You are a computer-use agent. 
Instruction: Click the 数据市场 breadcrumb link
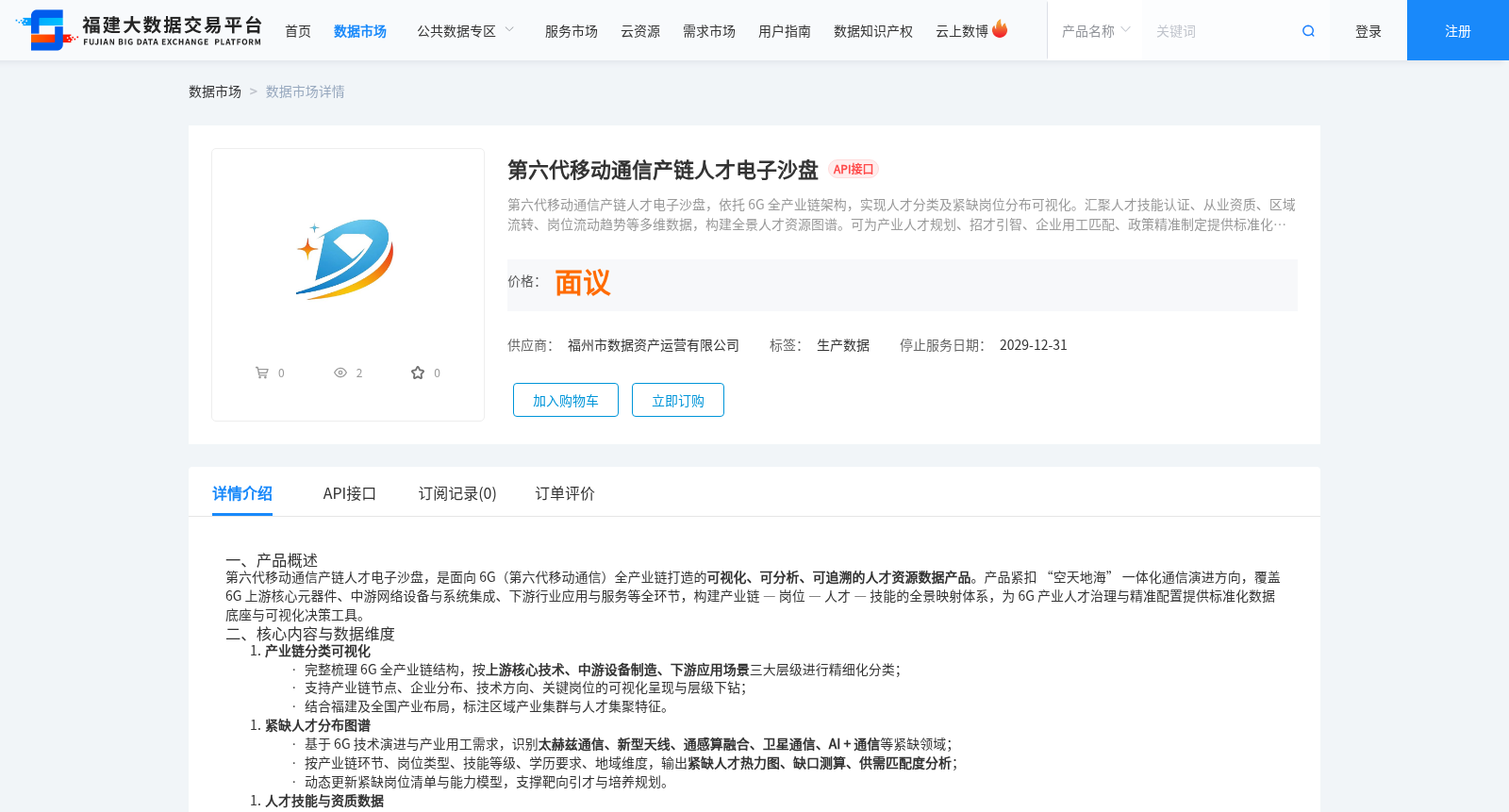click(215, 91)
